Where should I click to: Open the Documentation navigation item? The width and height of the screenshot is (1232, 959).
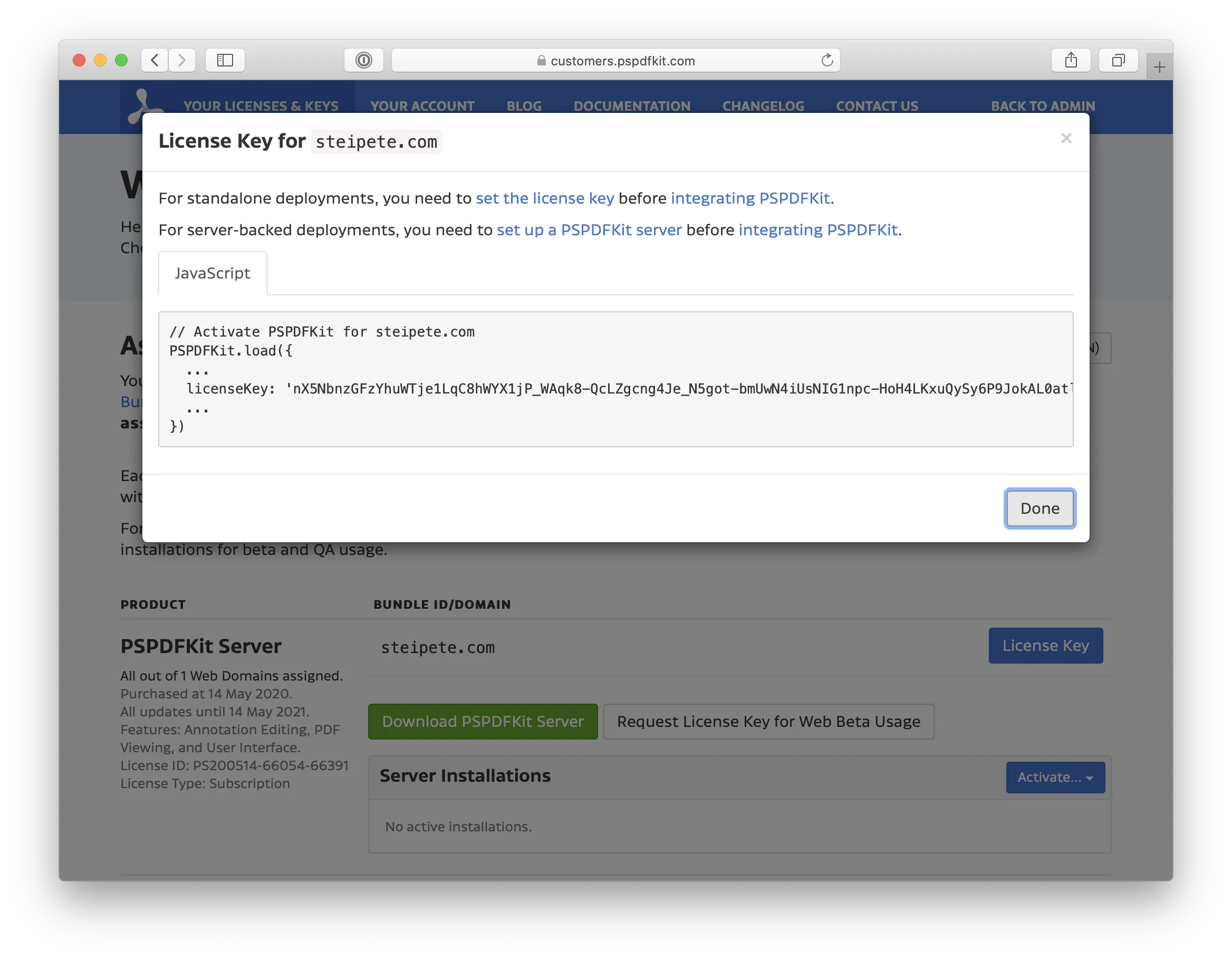[632, 106]
